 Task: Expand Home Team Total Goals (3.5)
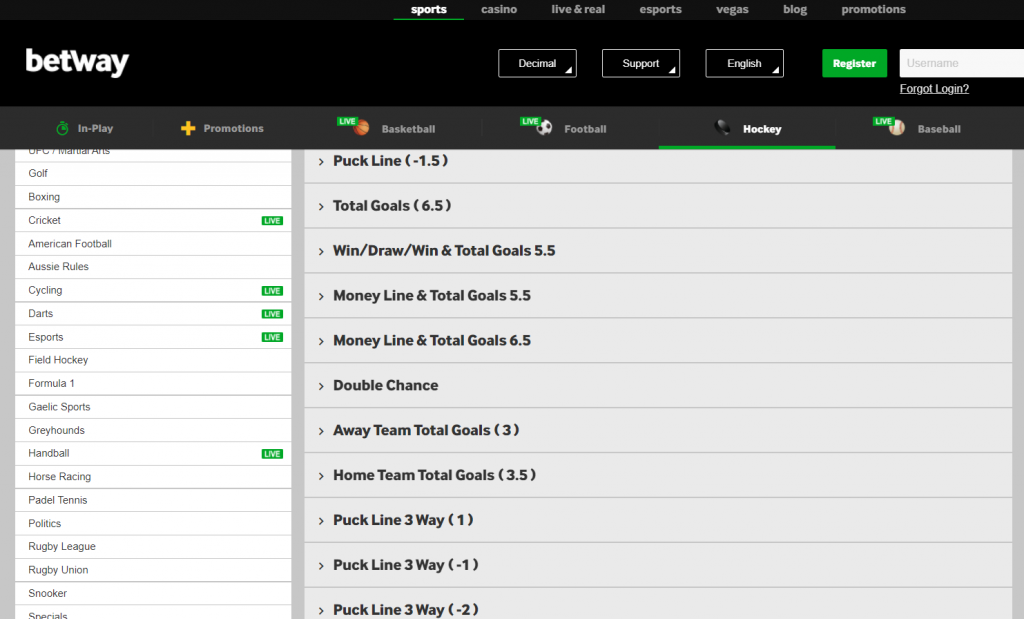click(658, 475)
